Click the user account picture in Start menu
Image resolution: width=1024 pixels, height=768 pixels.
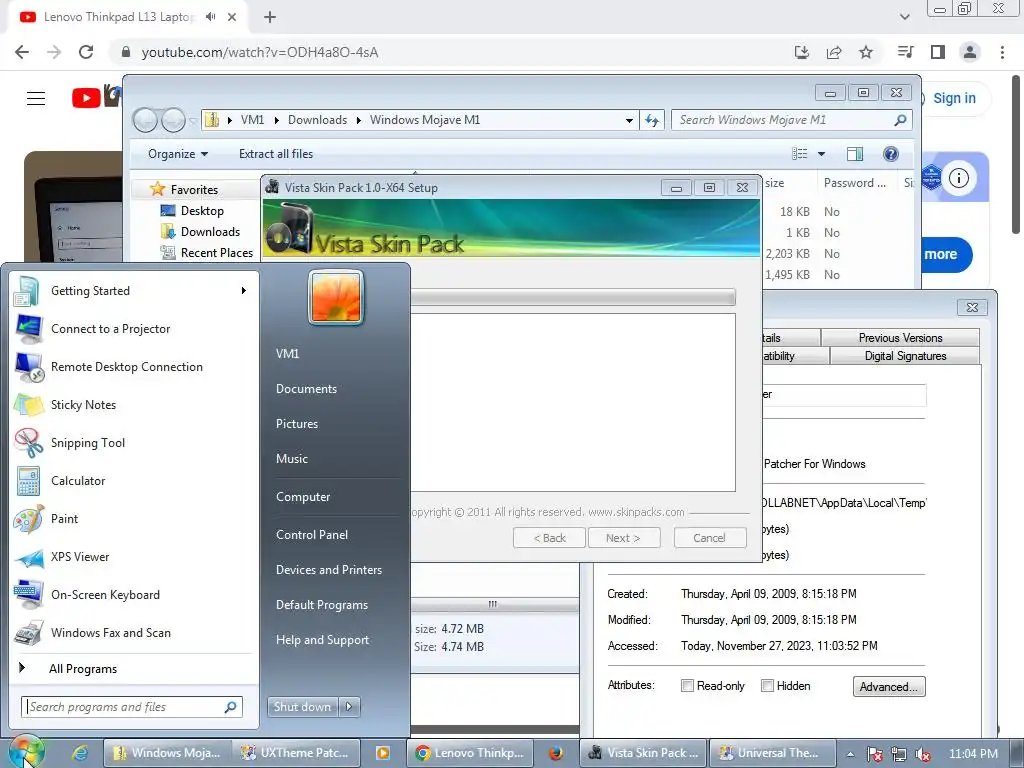[x=336, y=298]
